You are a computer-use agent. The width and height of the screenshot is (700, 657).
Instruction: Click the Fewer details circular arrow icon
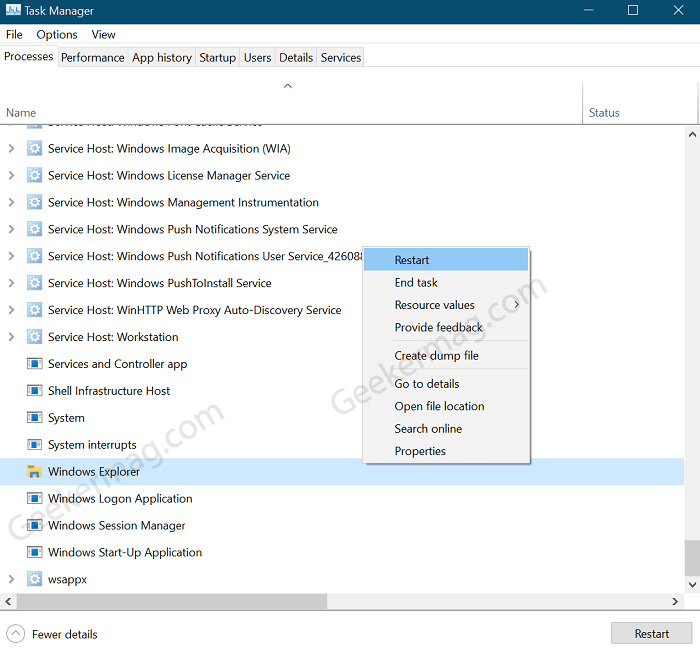click(x=16, y=634)
